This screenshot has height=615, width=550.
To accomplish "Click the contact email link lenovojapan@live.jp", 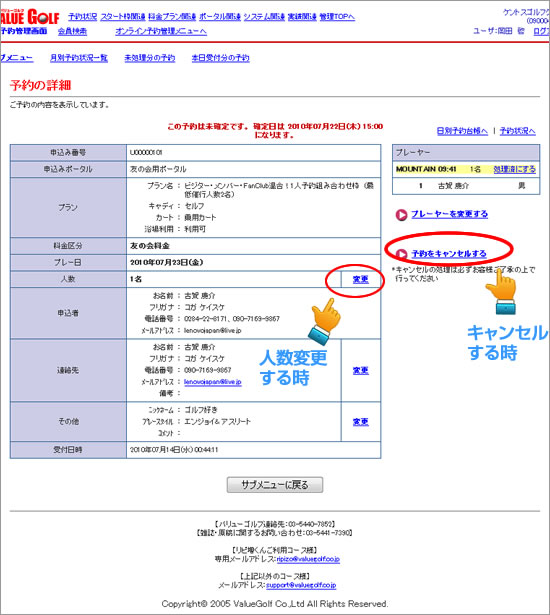I will pyautogui.click(x=213, y=382).
